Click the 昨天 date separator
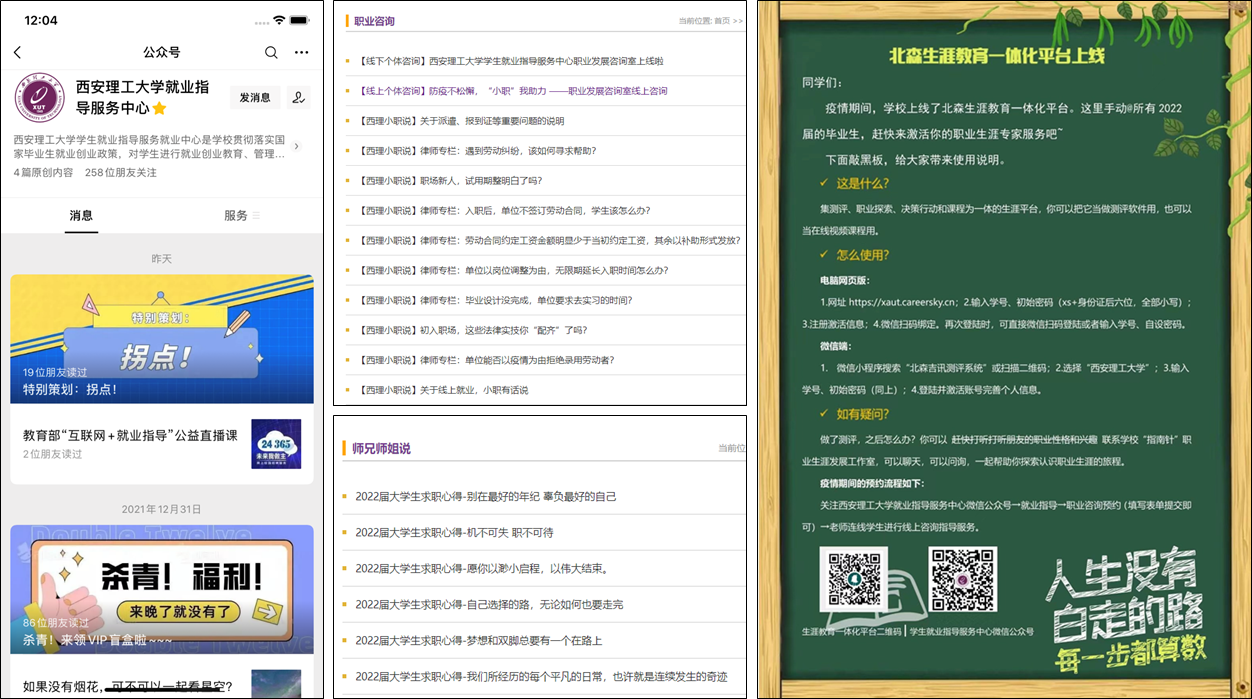The width and height of the screenshot is (1252, 699). point(162,259)
